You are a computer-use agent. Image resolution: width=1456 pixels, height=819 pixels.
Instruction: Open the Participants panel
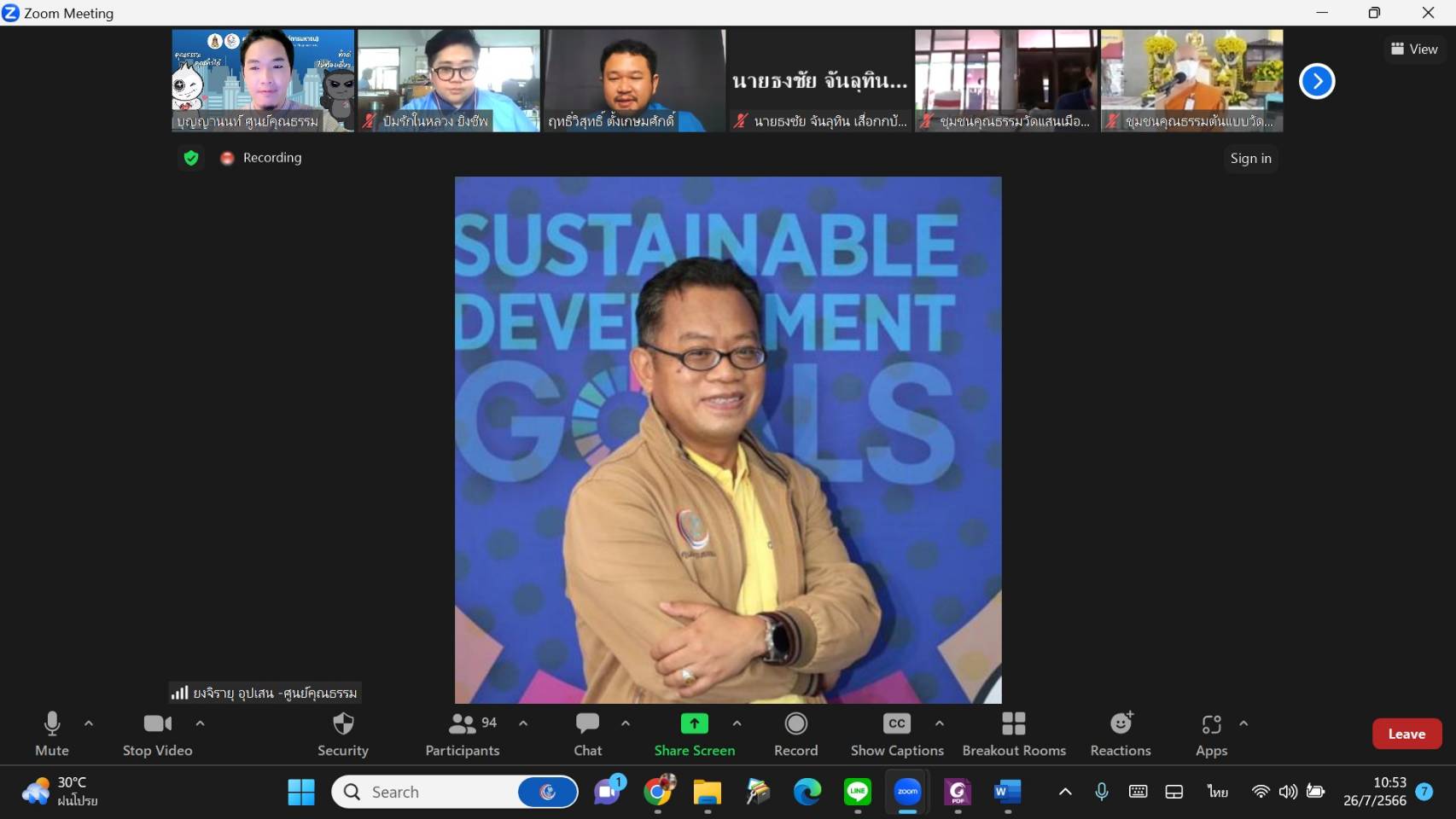[463, 734]
